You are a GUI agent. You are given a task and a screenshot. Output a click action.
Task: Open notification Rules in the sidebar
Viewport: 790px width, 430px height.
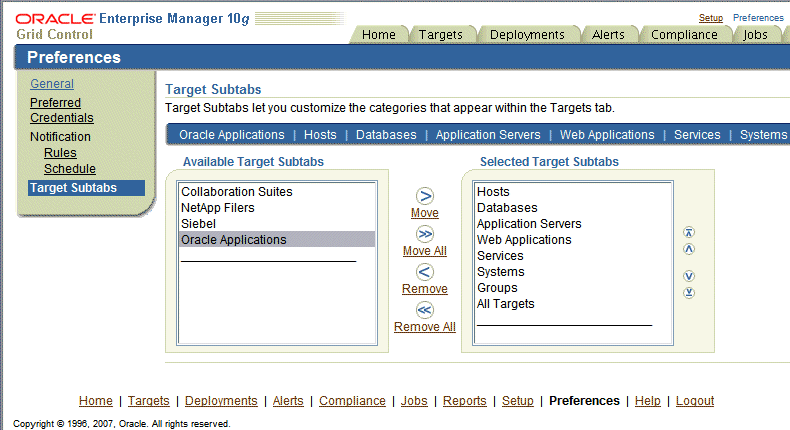60,153
